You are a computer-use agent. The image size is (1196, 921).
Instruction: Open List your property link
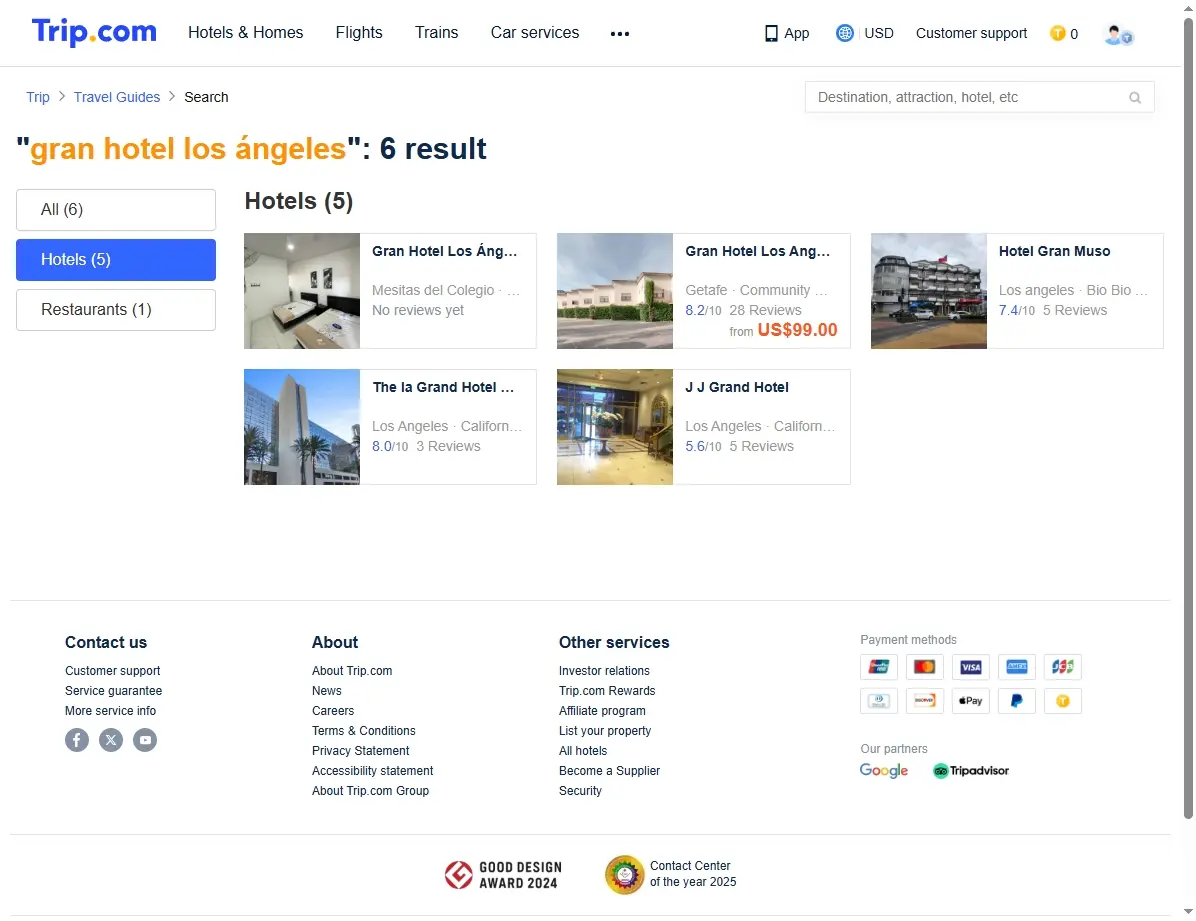tap(605, 731)
